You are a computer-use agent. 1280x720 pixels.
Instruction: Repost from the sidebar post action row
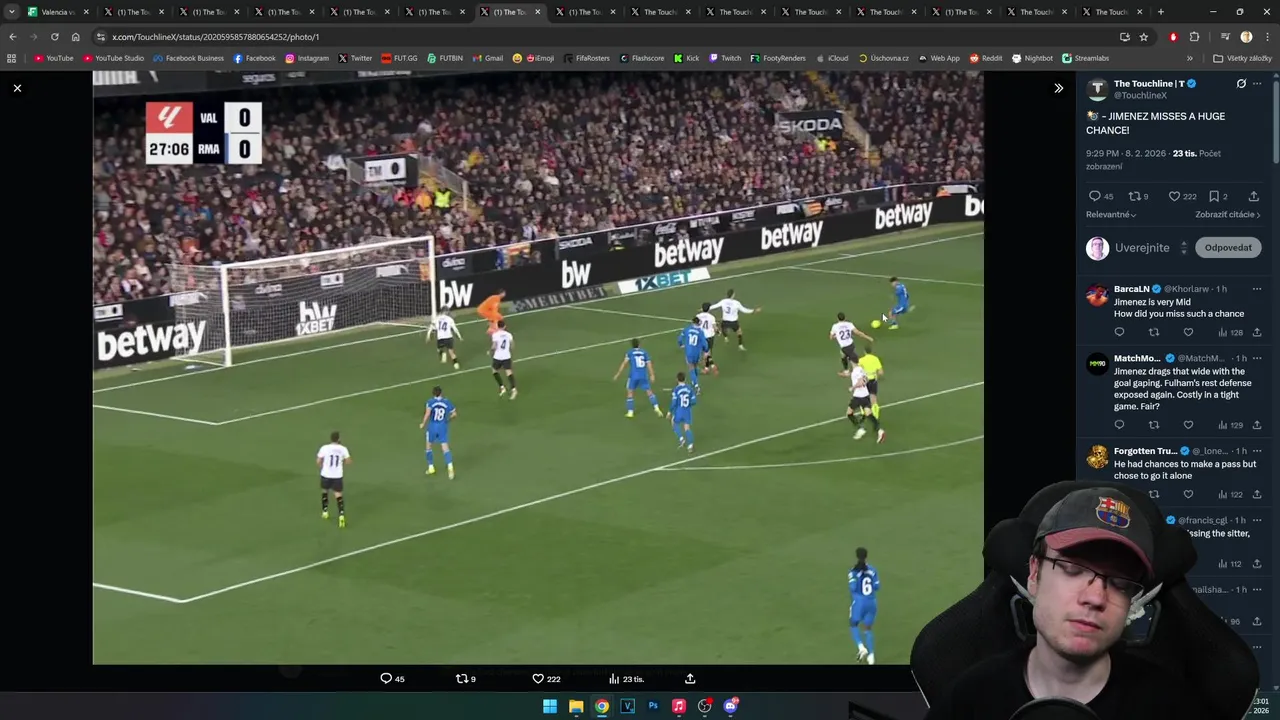pos(1134,196)
